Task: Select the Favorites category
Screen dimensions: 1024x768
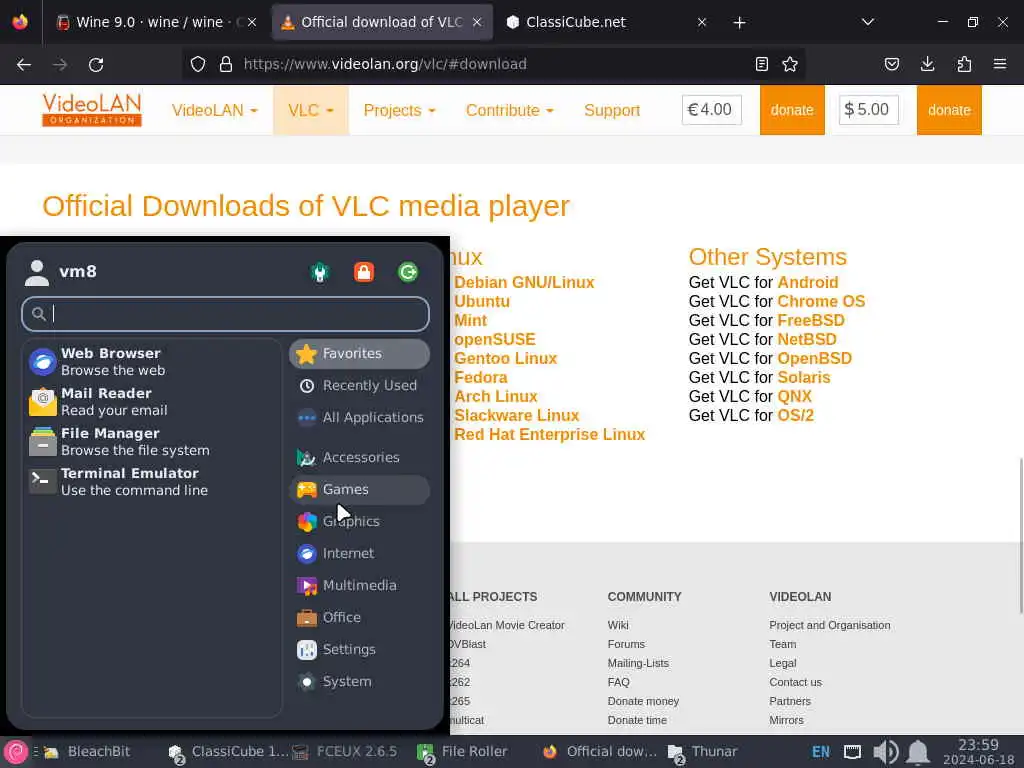Action: click(359, 353)
